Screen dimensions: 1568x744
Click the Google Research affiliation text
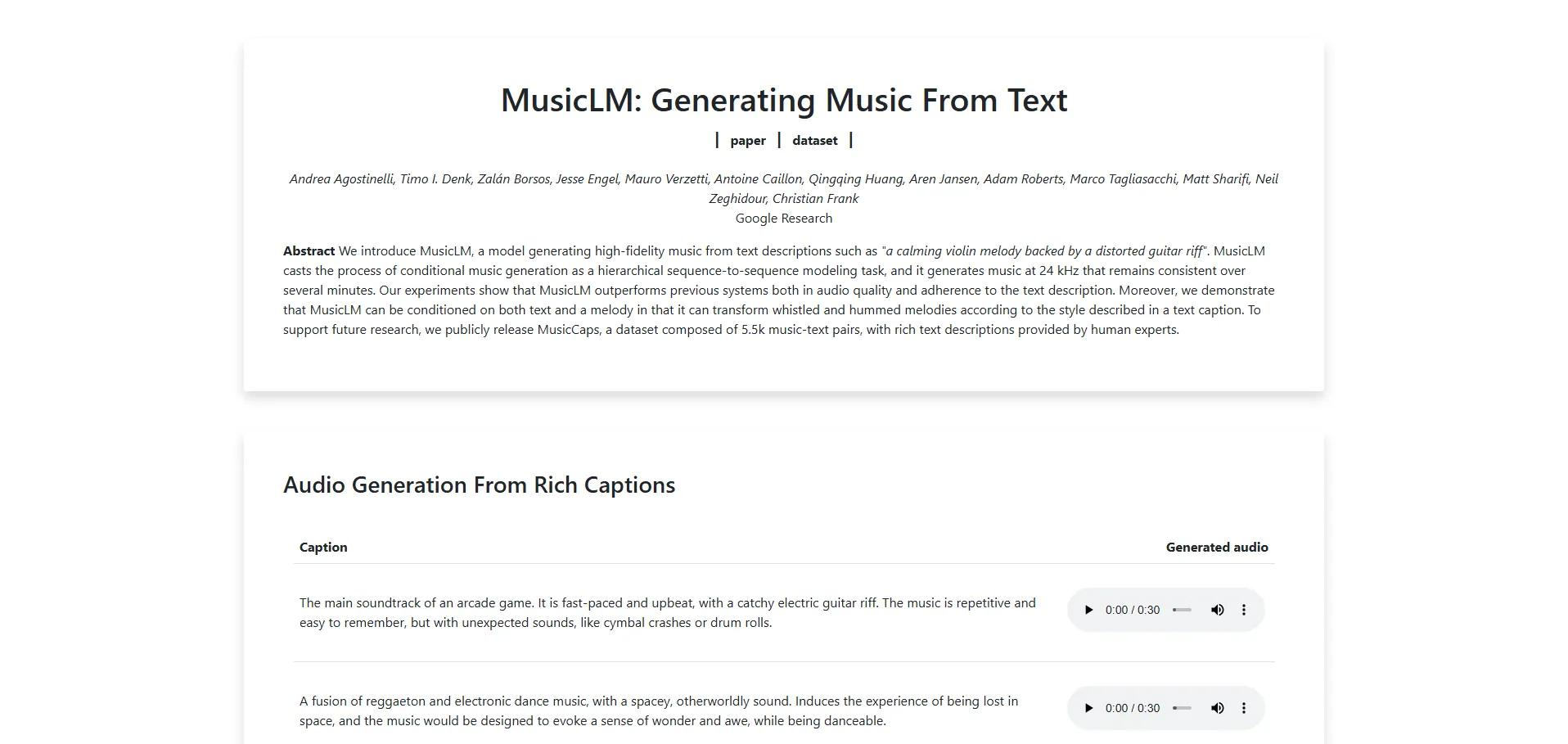click(783, 219)
